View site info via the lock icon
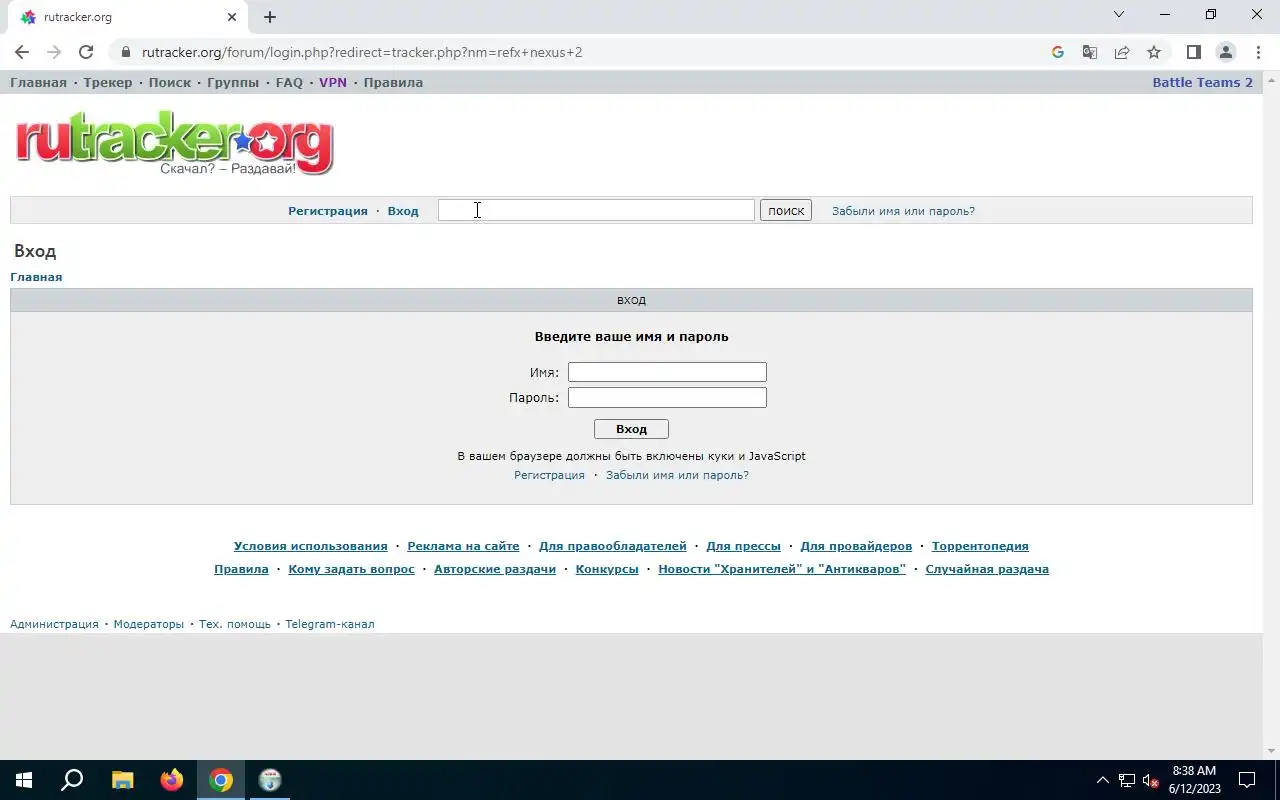This screenshot has width=1280, height=800. pos(124,52)
